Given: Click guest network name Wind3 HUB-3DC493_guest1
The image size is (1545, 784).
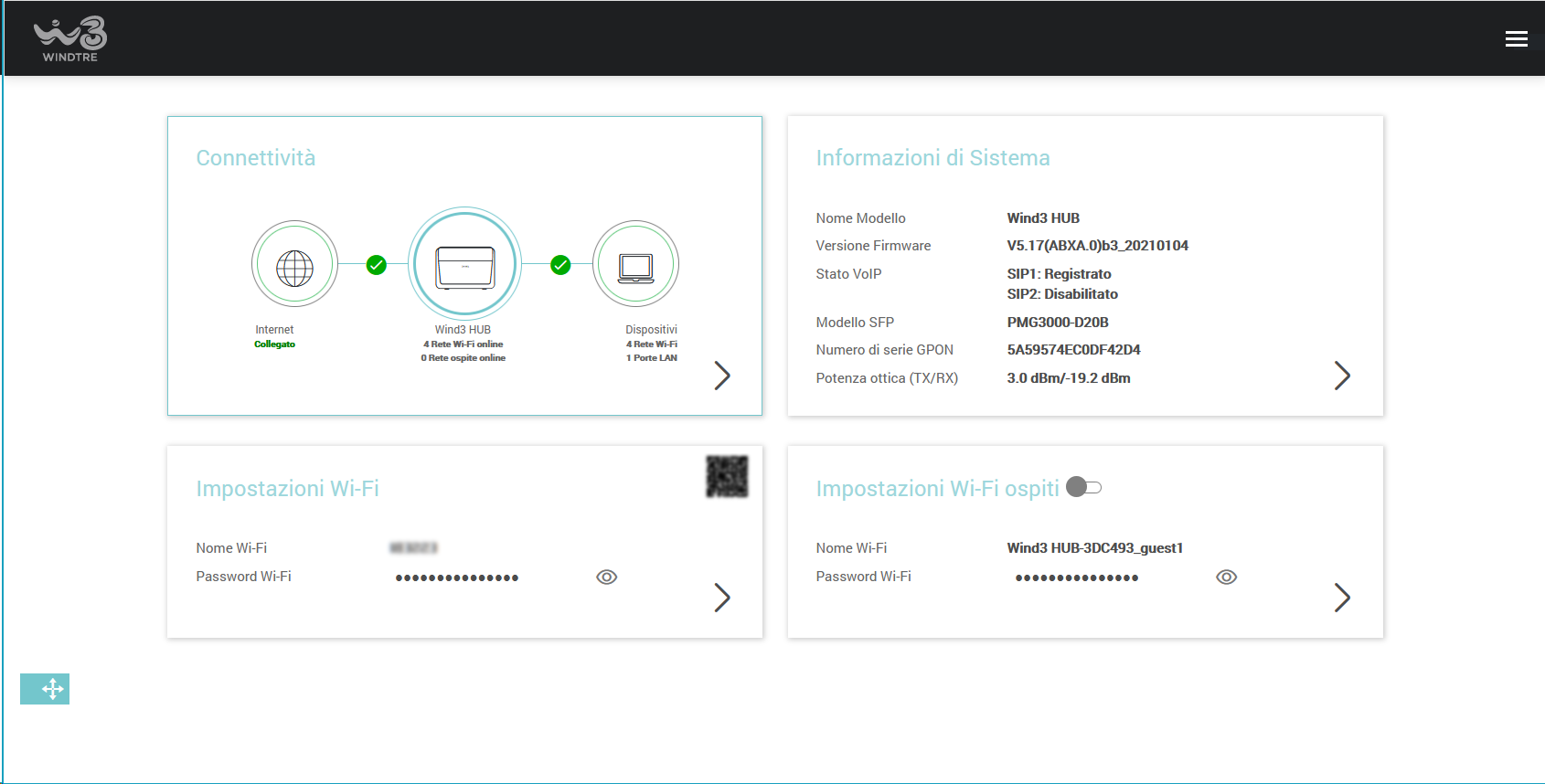Looking at the screenshot, I should click(x=1094, y=548).
